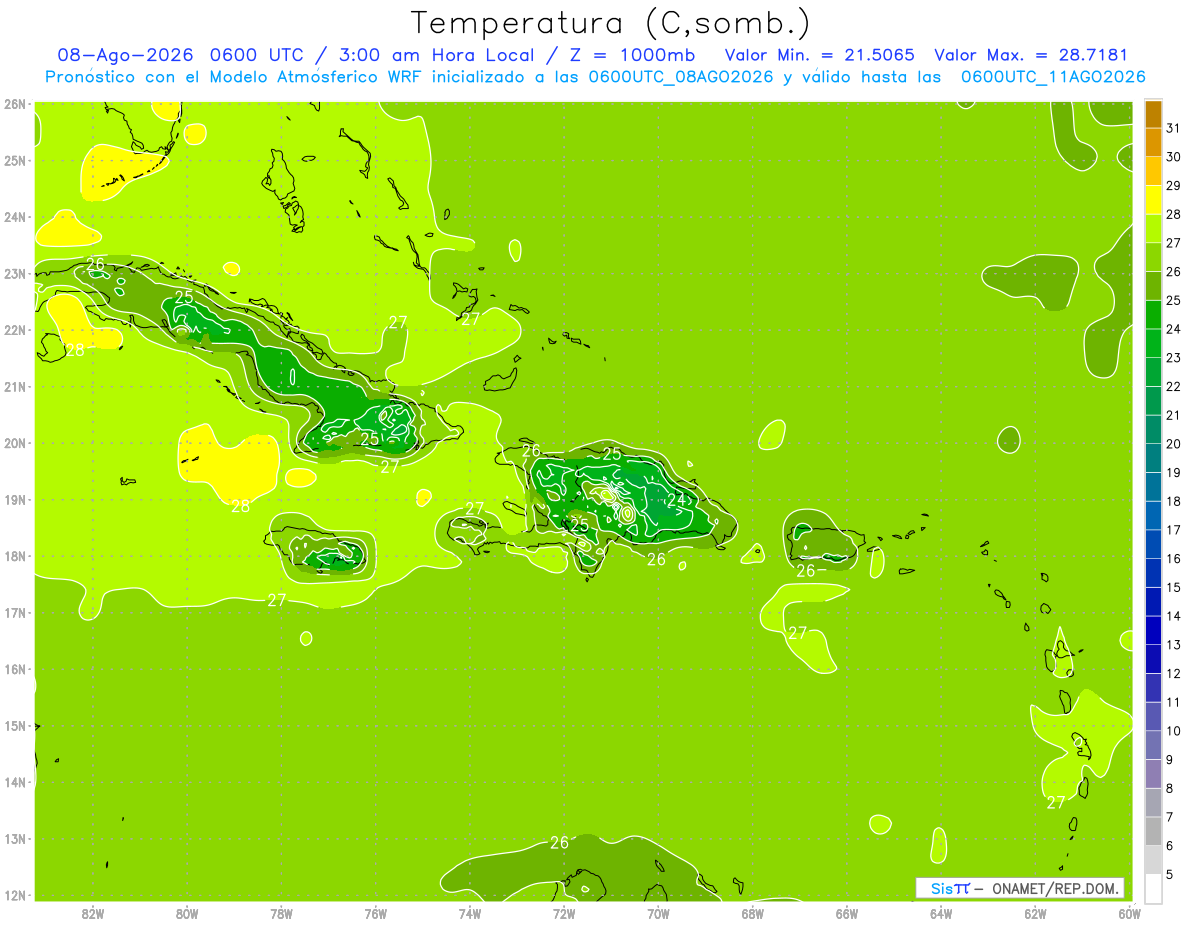Click the longitude axis label "68W"
The image size is (1200, 927).
[752, 913]
